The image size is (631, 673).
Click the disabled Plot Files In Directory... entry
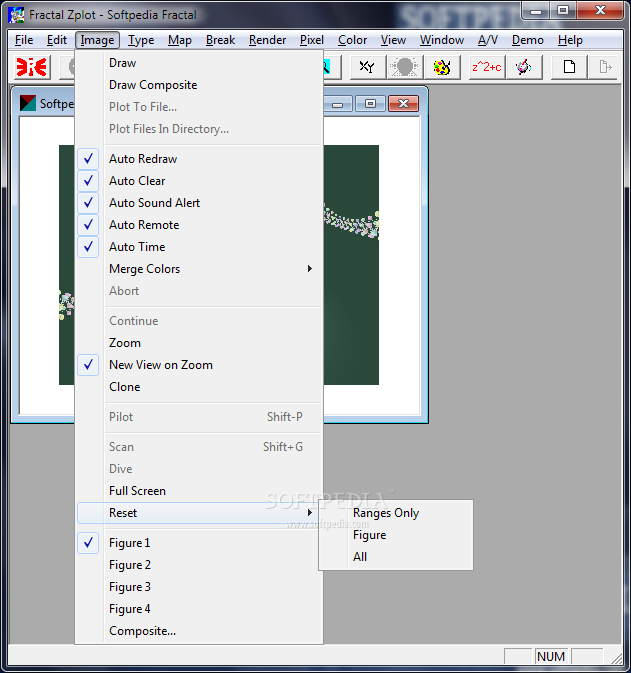[x=200, y=129]
